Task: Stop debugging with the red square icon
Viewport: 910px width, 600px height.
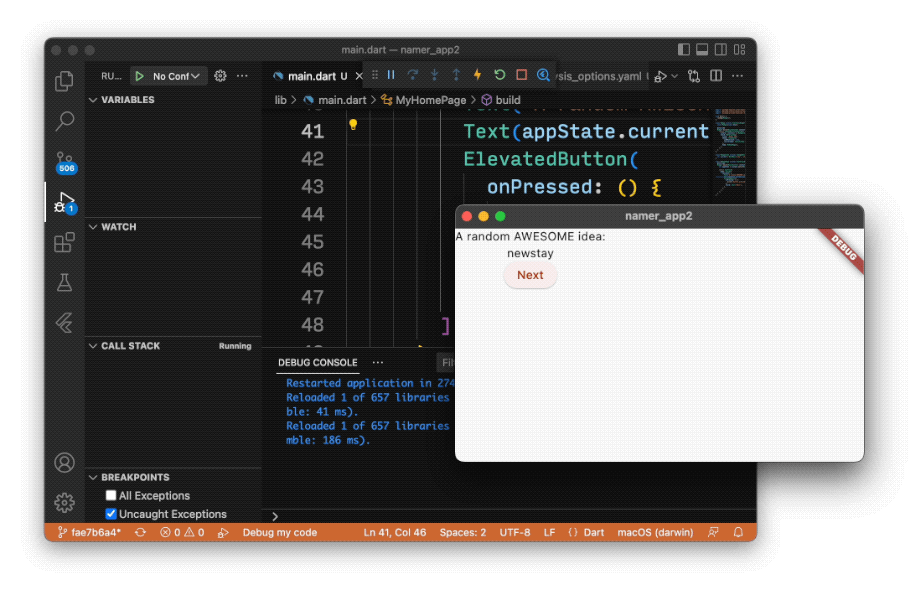Action: point(521,75)
